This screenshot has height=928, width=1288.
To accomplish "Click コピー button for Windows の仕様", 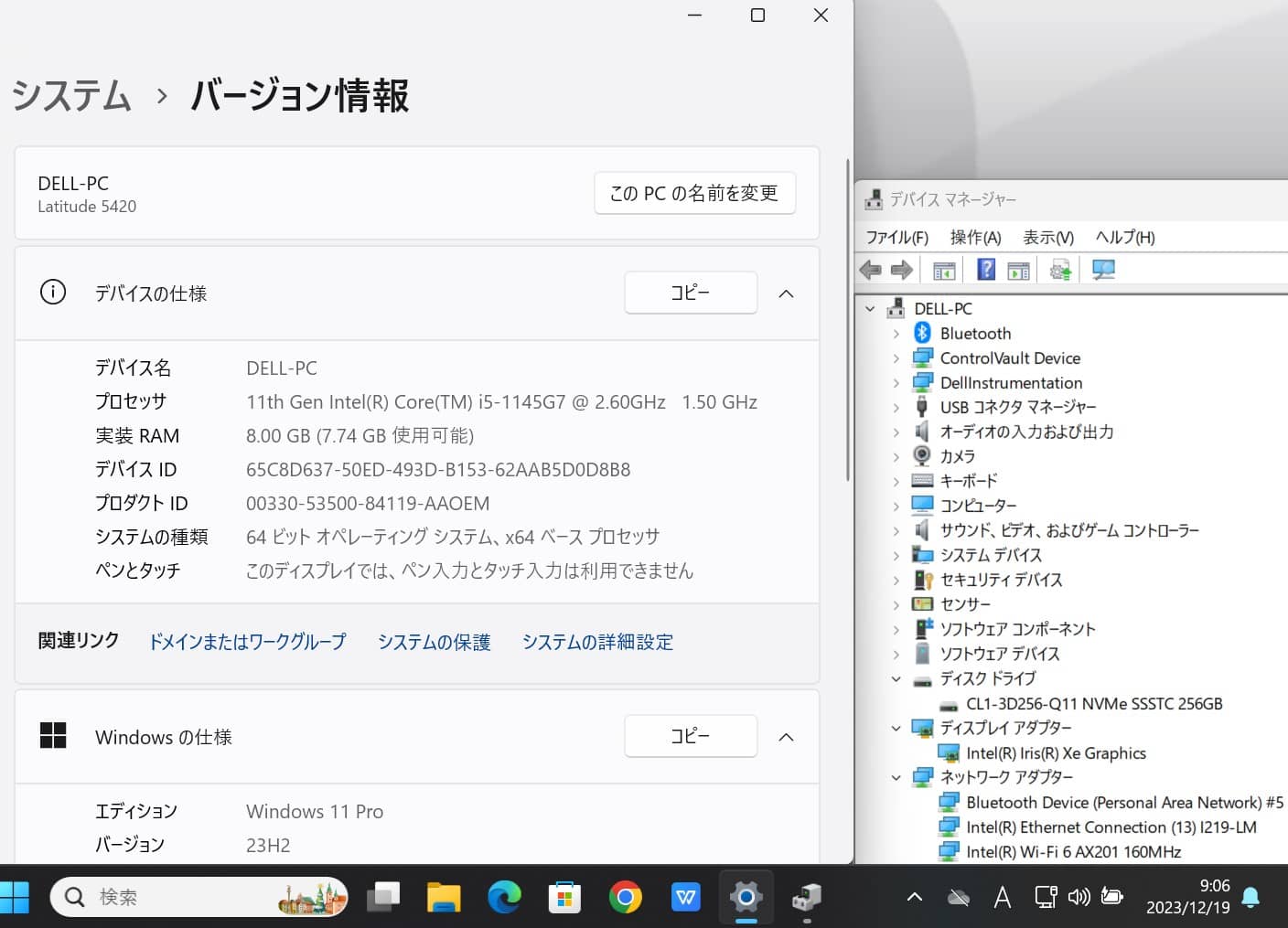I will (x=691, y=736).
